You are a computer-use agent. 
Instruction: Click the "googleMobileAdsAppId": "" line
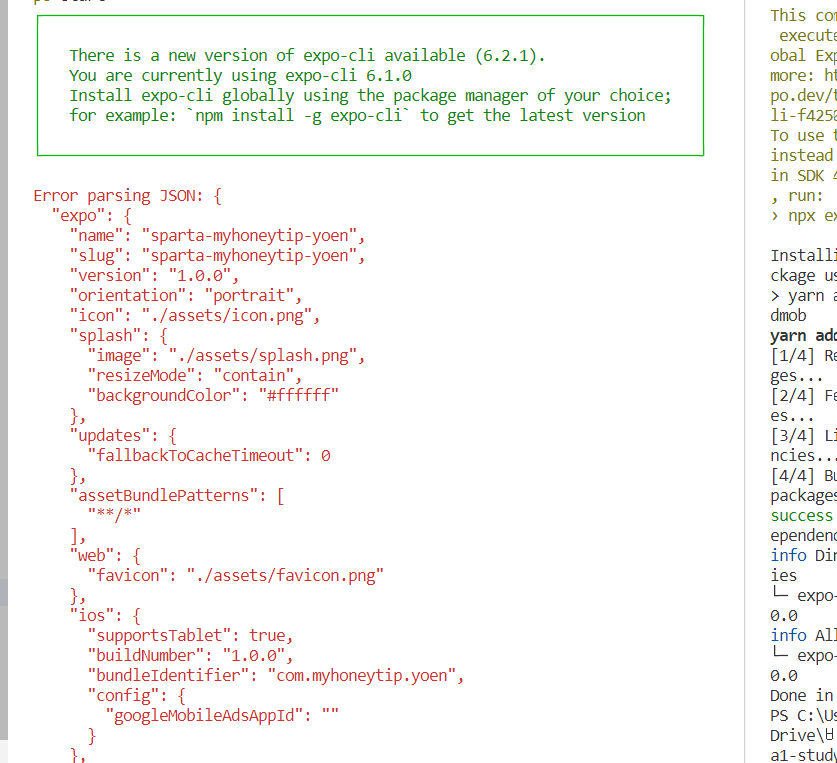222,715
